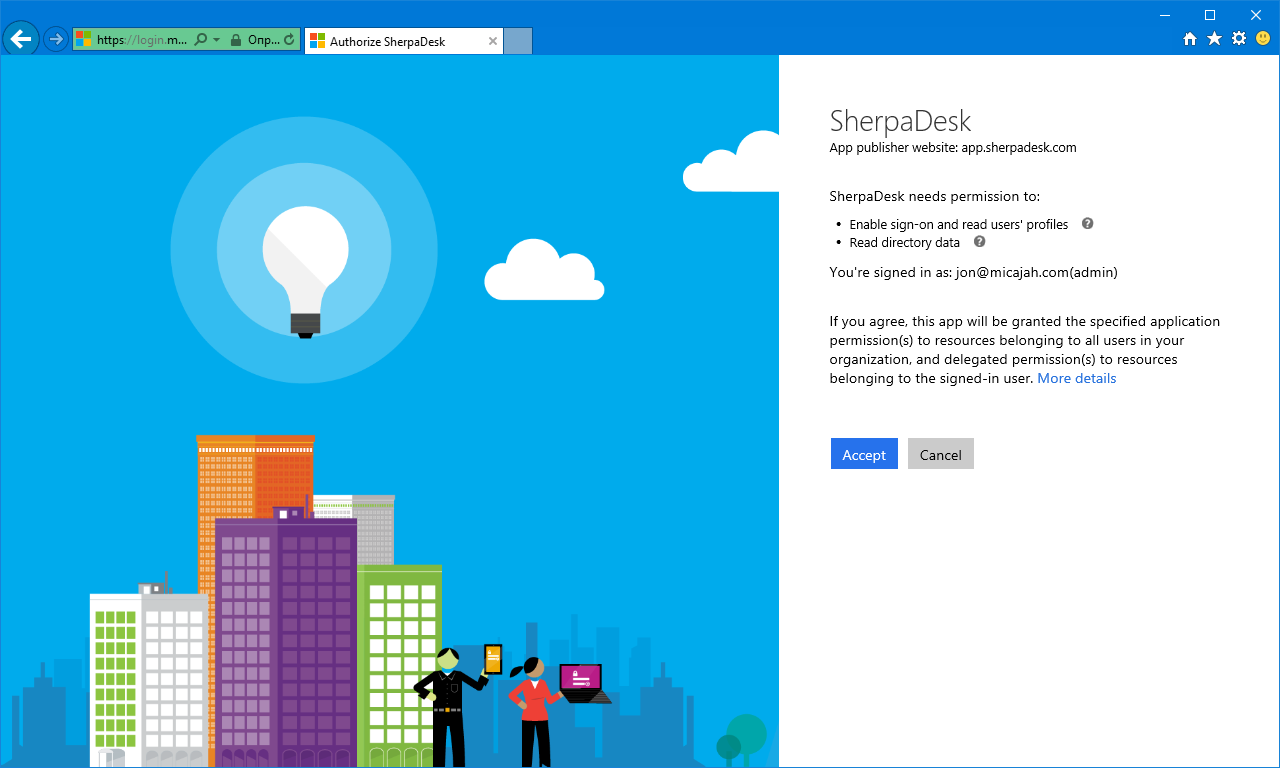This screenshot has width=1280, height=768.
Task: Click the search magnifier in the address bar
Action: [x=200, y=40]
